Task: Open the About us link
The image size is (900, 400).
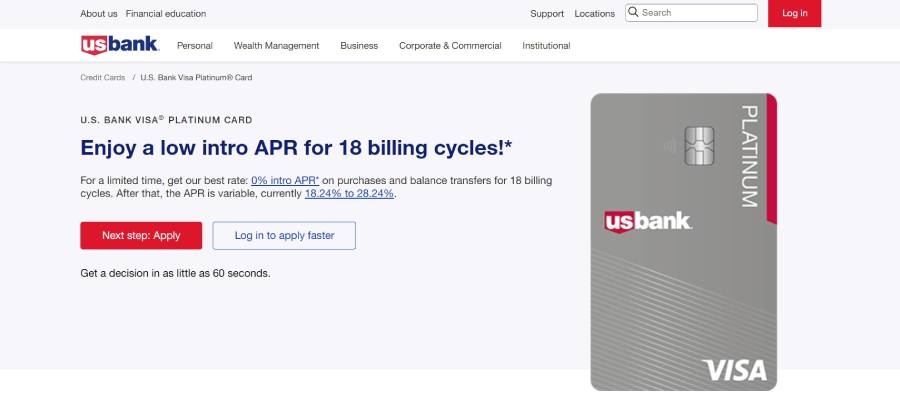Action: point(99,14)
